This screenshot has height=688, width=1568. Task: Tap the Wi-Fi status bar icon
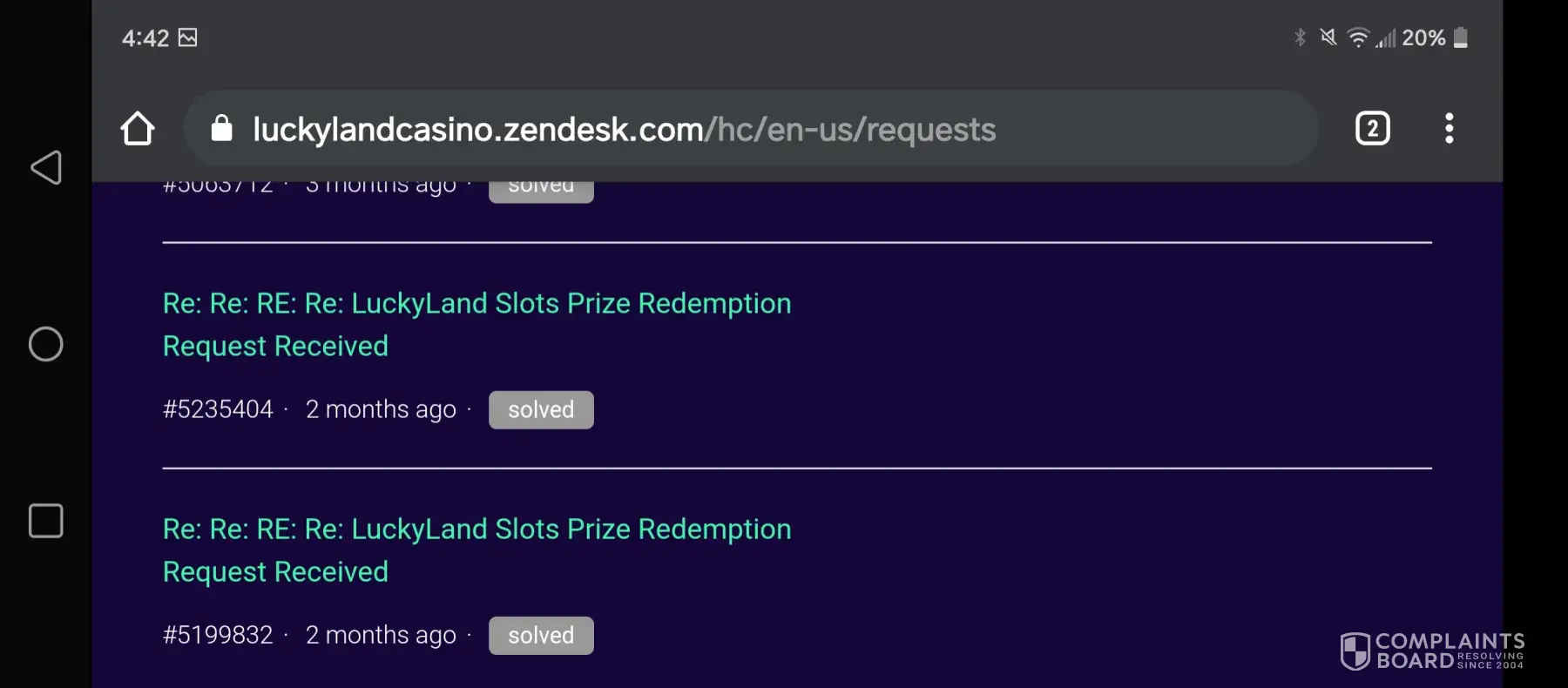pyautogui.click(x=1357, y=37)
